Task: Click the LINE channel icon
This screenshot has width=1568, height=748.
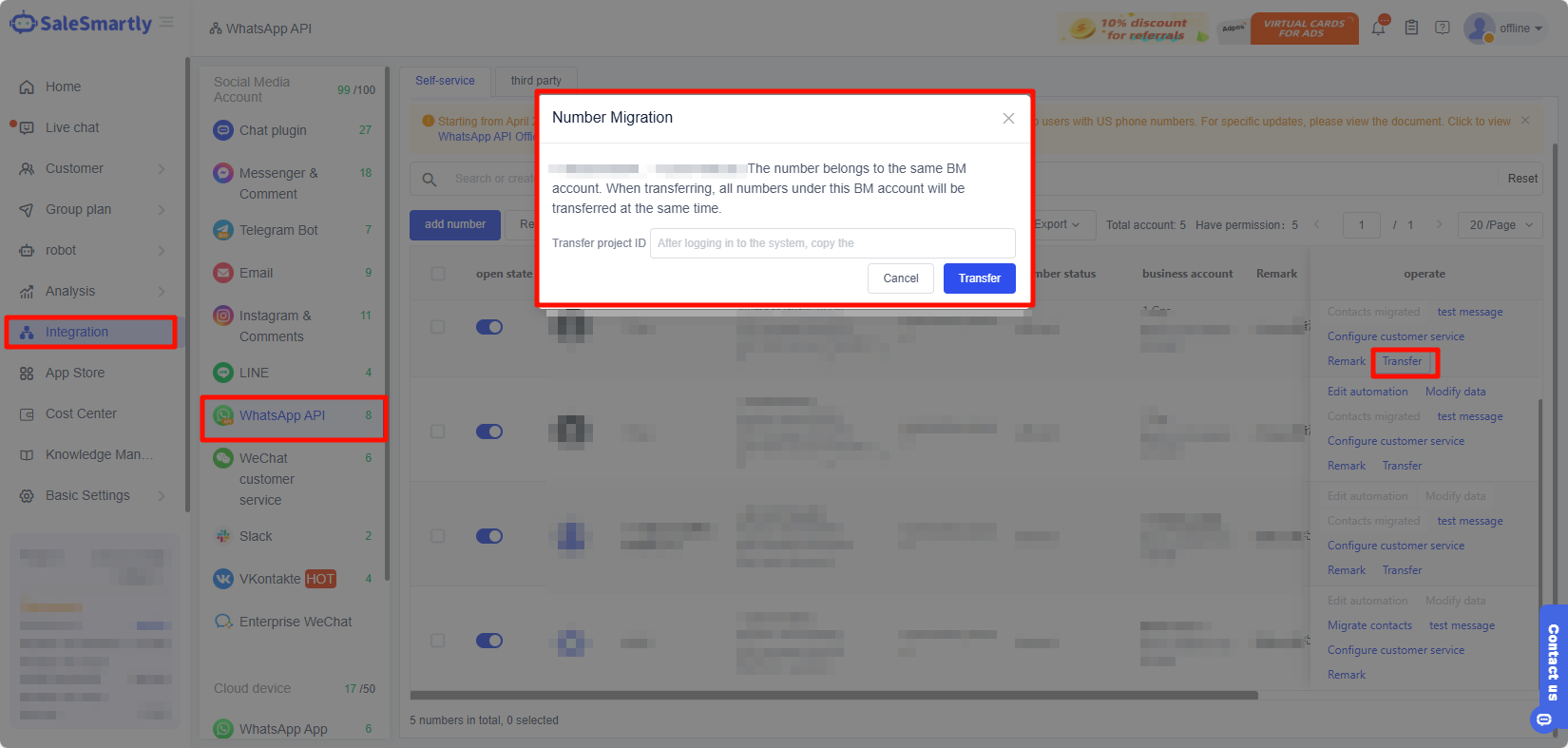Action: 223,373
